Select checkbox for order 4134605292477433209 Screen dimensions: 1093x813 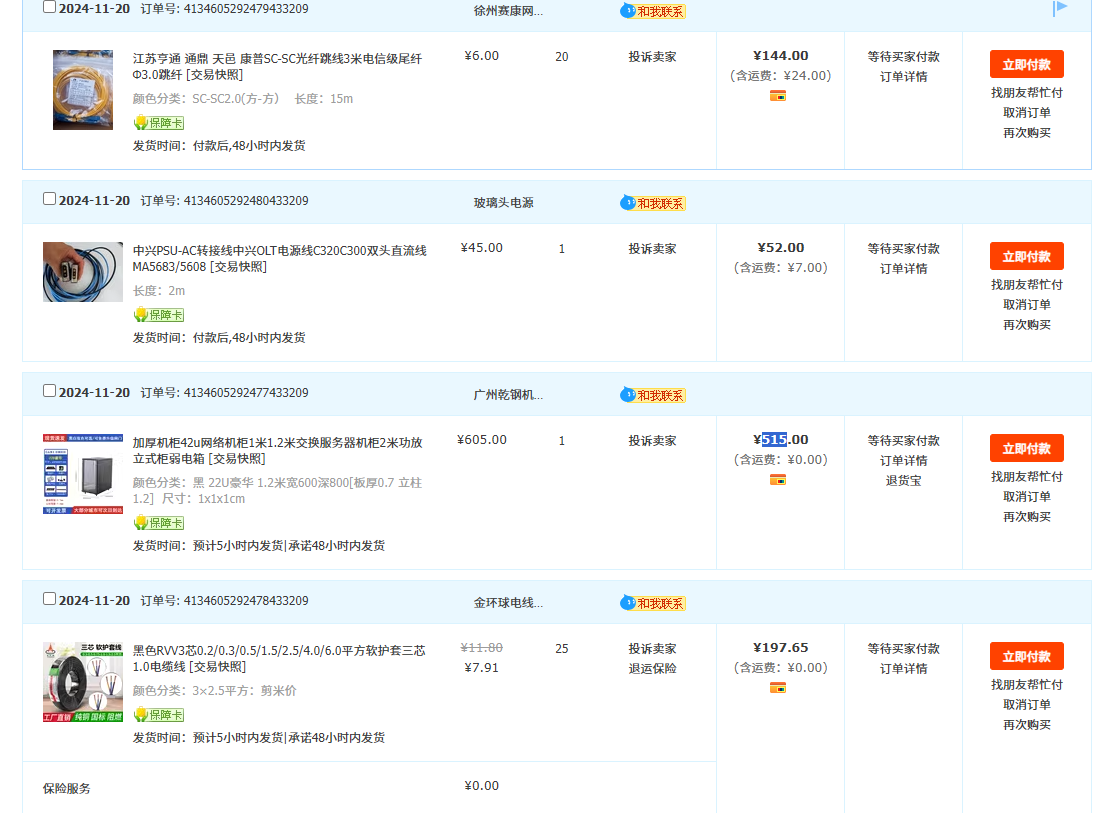50,391
